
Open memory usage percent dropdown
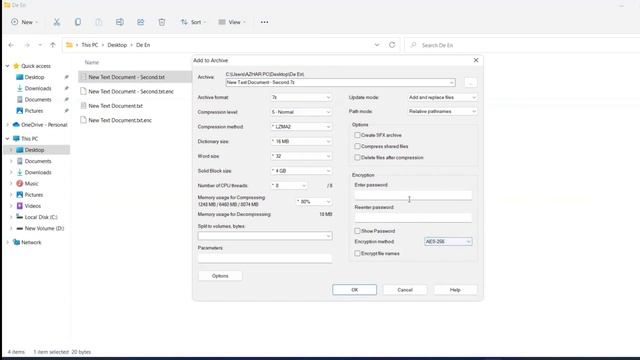(313, 202)
